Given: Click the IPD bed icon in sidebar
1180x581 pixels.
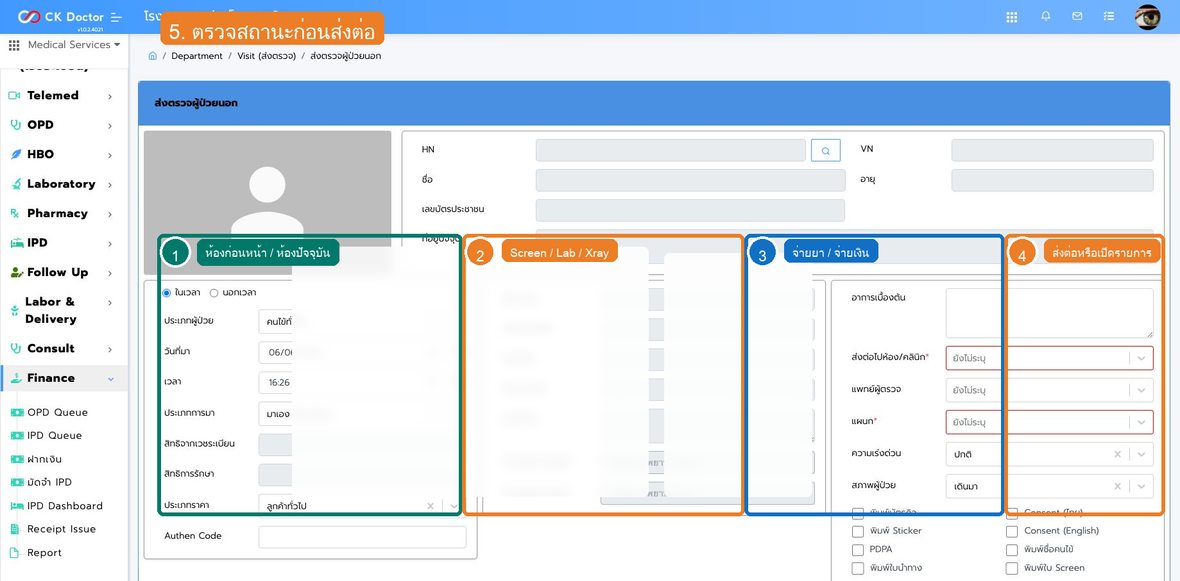Looking at the screenshot, I should pyautogui.click(x=15, y=243).
